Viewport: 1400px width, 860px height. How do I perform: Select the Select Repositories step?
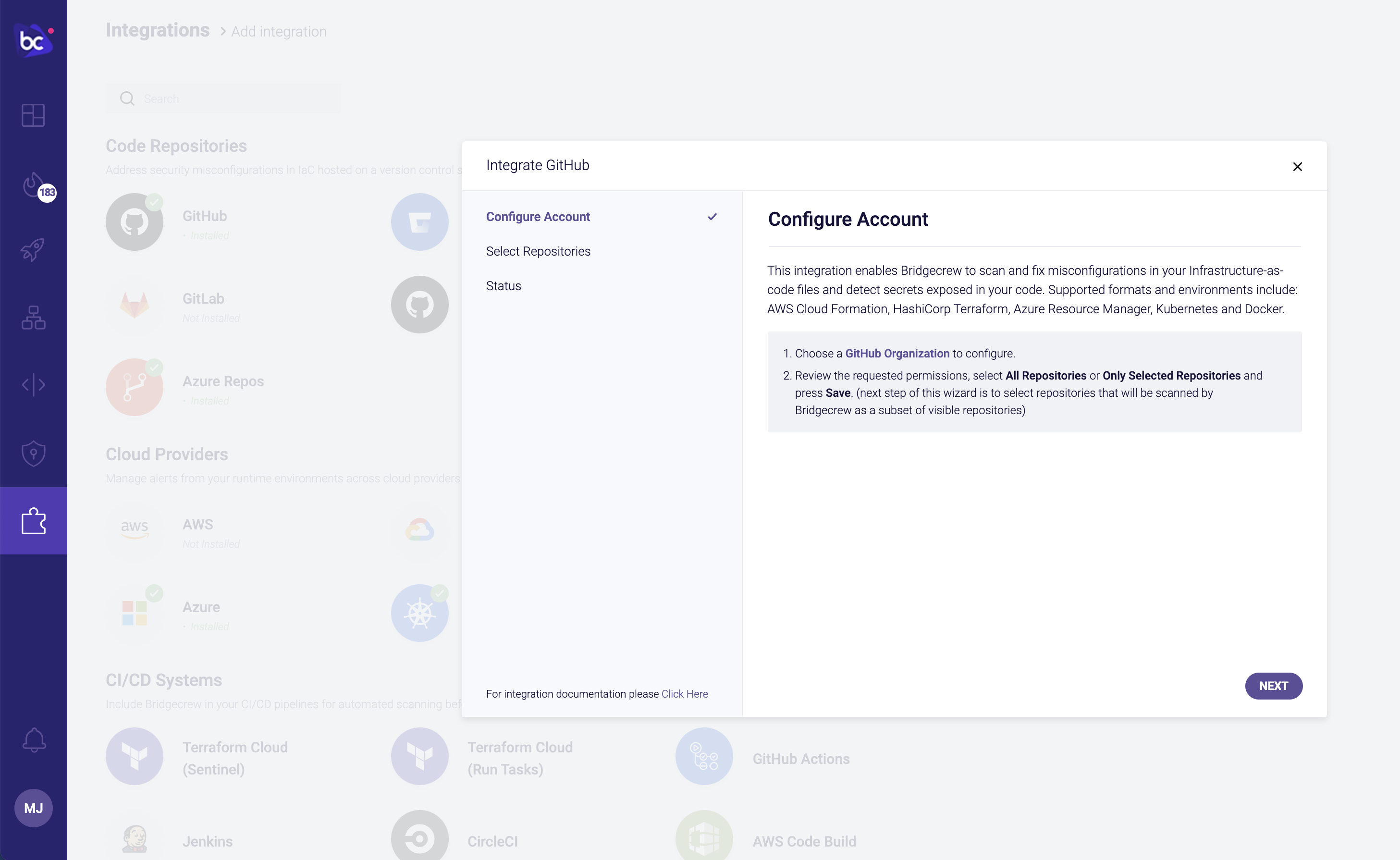pos(538,251)
